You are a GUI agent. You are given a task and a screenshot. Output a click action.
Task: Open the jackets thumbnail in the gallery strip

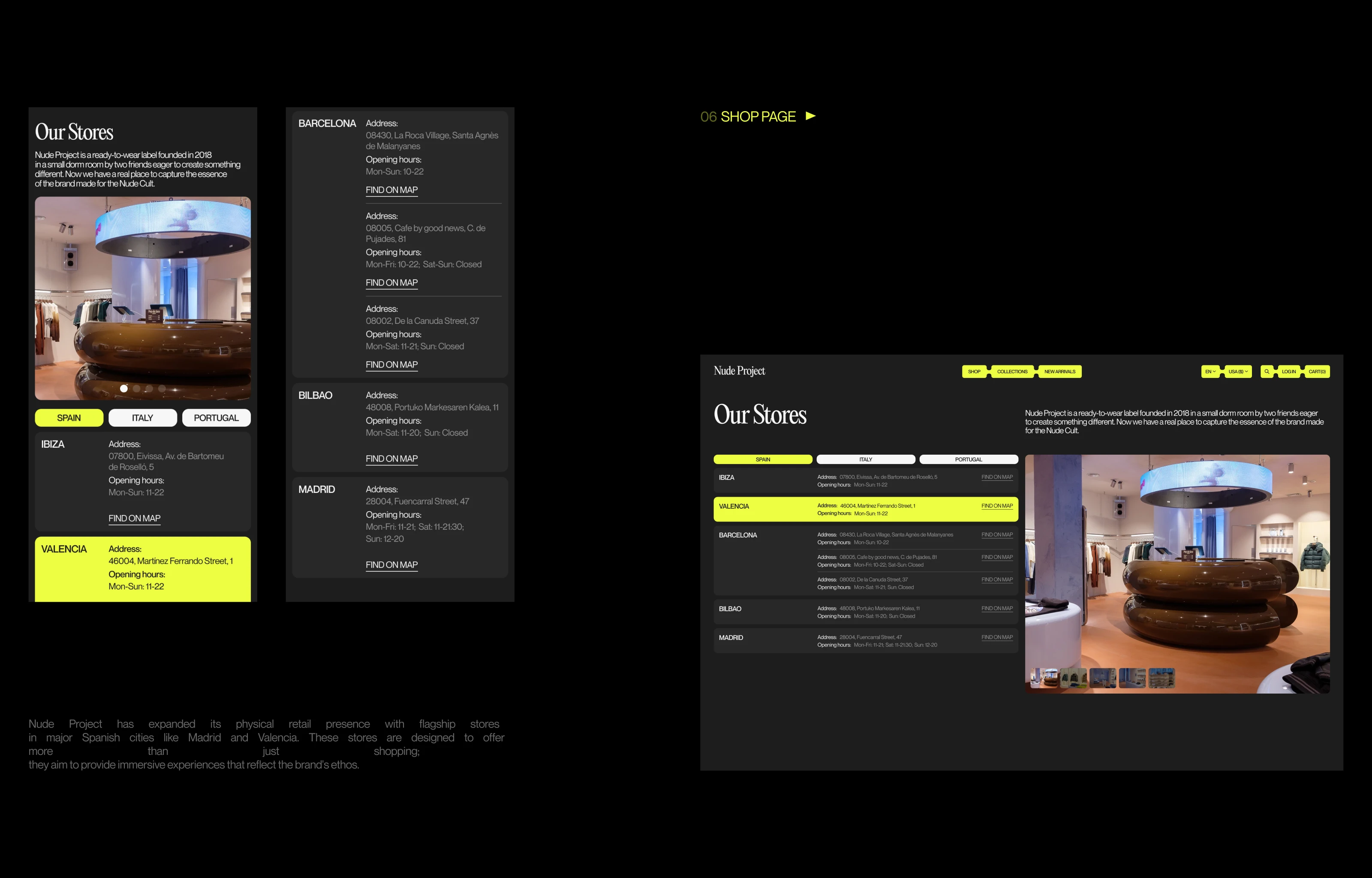[x=1074, y=678]
